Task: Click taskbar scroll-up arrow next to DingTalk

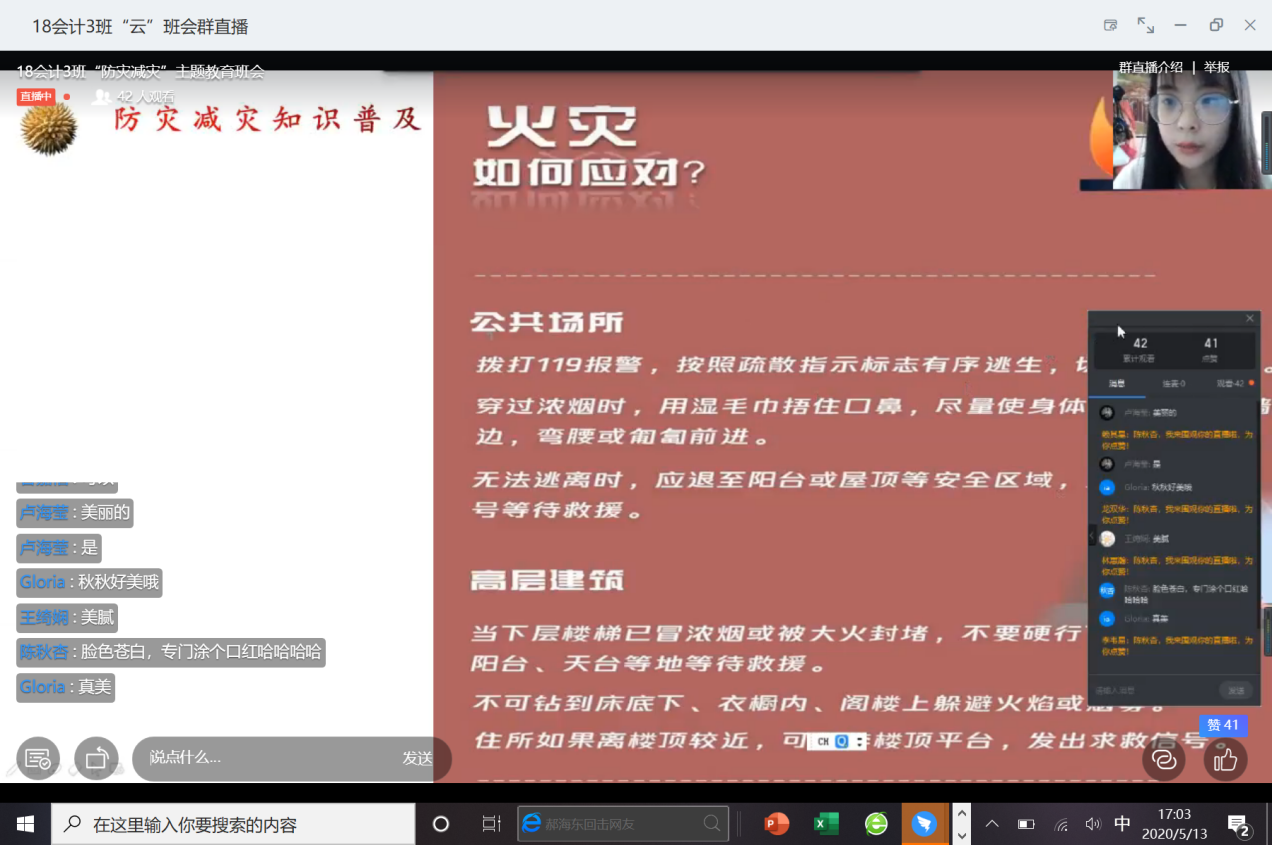Action: tap(962, 812)
